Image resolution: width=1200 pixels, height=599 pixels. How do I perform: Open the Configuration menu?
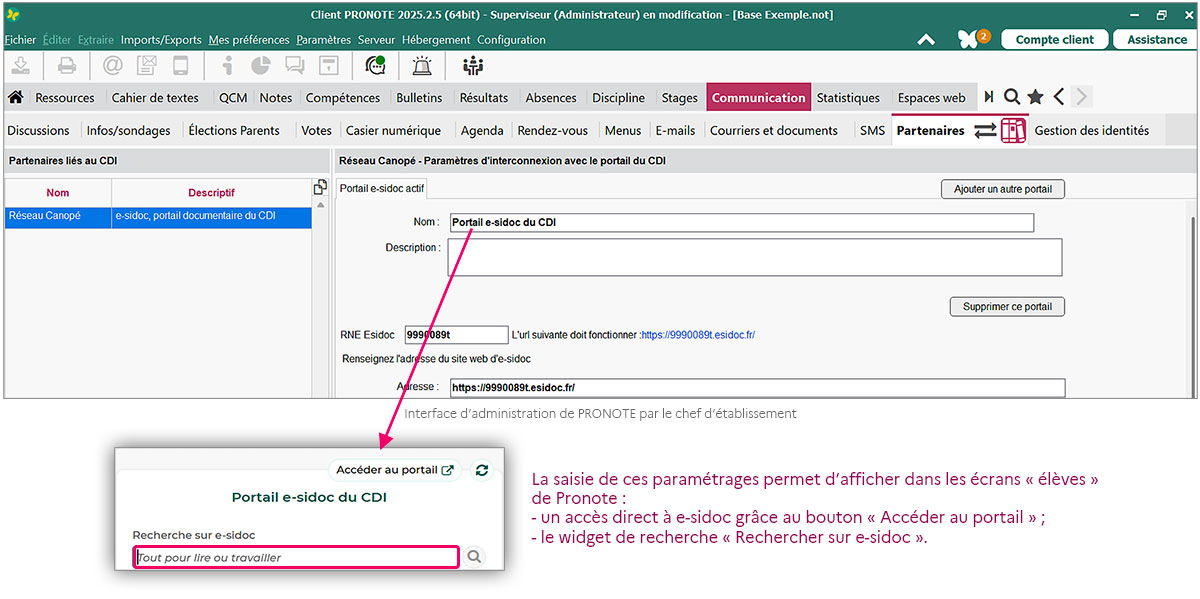511,40
